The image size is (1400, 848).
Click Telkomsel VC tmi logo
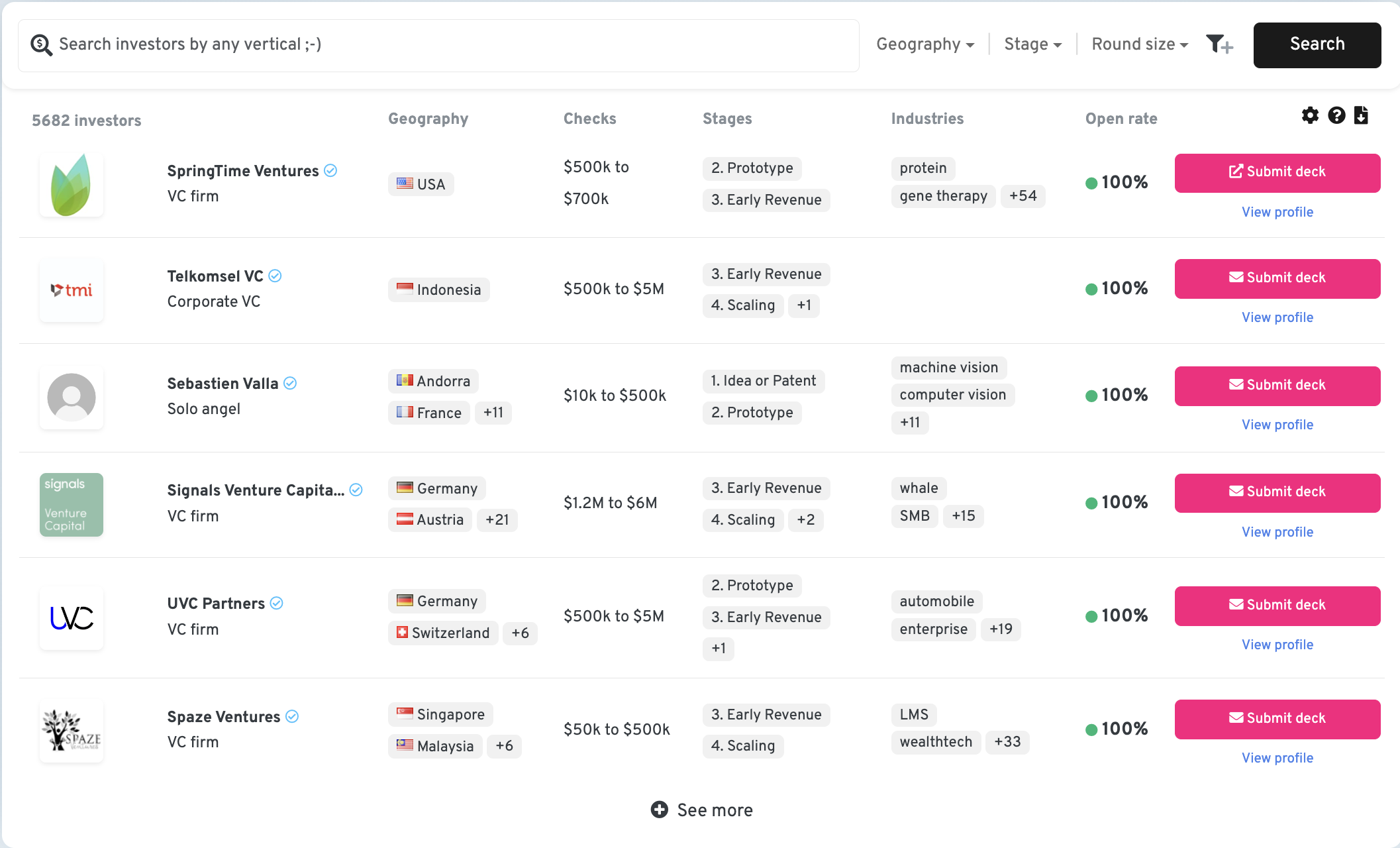[x=72, y=290]
